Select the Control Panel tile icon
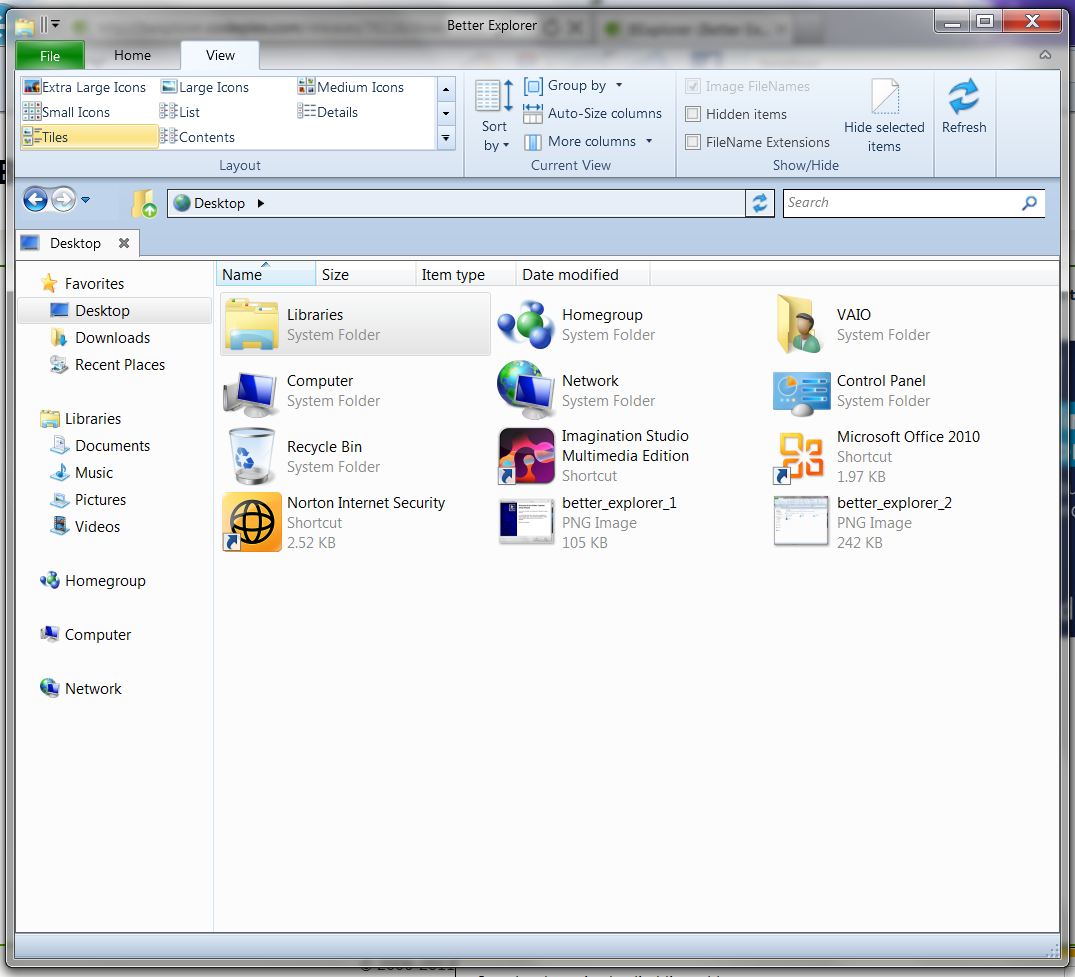Image resolution: width=1075 pixels, height=977 pixels. click(x=801, y=394)
